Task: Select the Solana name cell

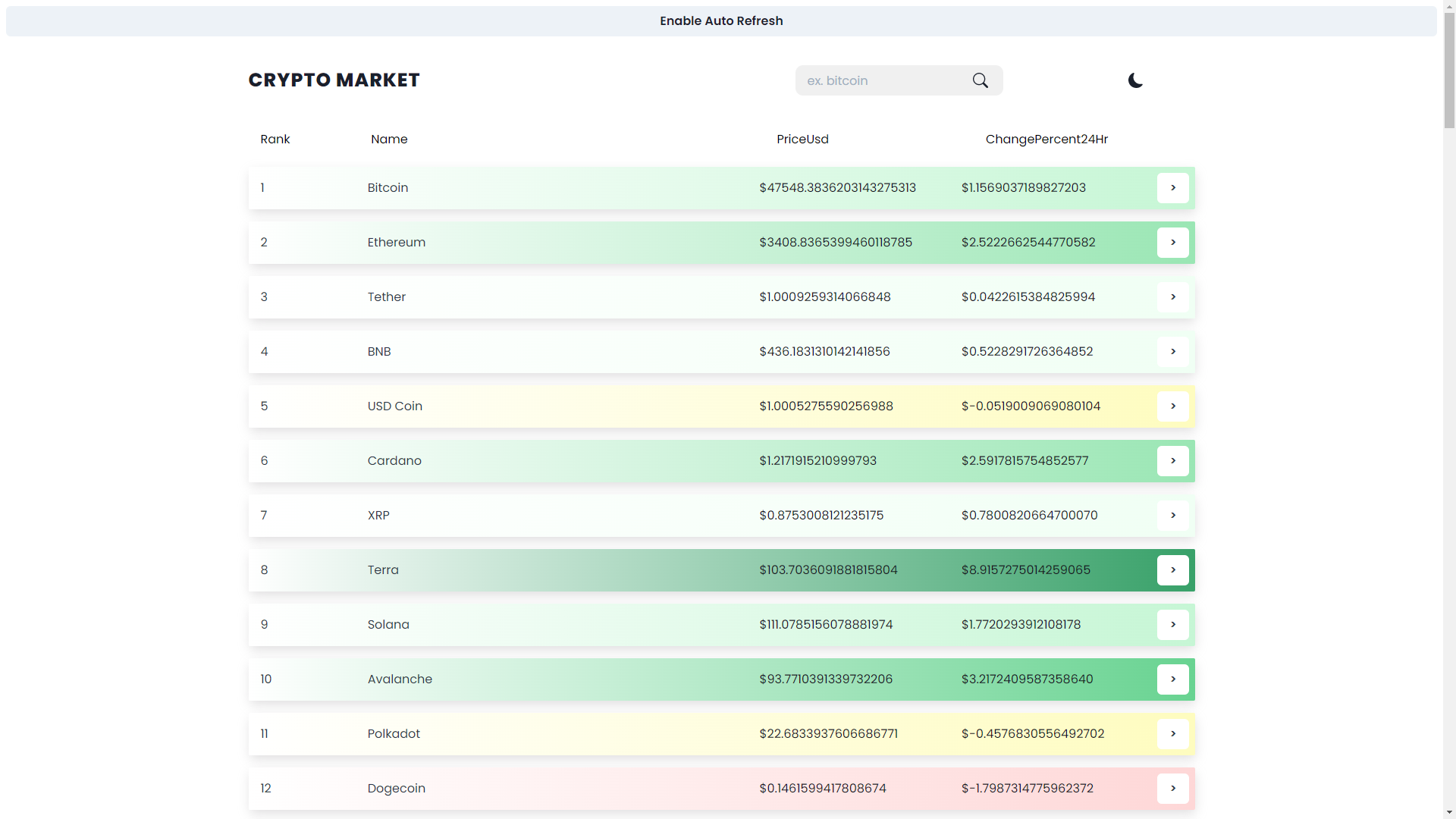Action: (x=388, y=625)
